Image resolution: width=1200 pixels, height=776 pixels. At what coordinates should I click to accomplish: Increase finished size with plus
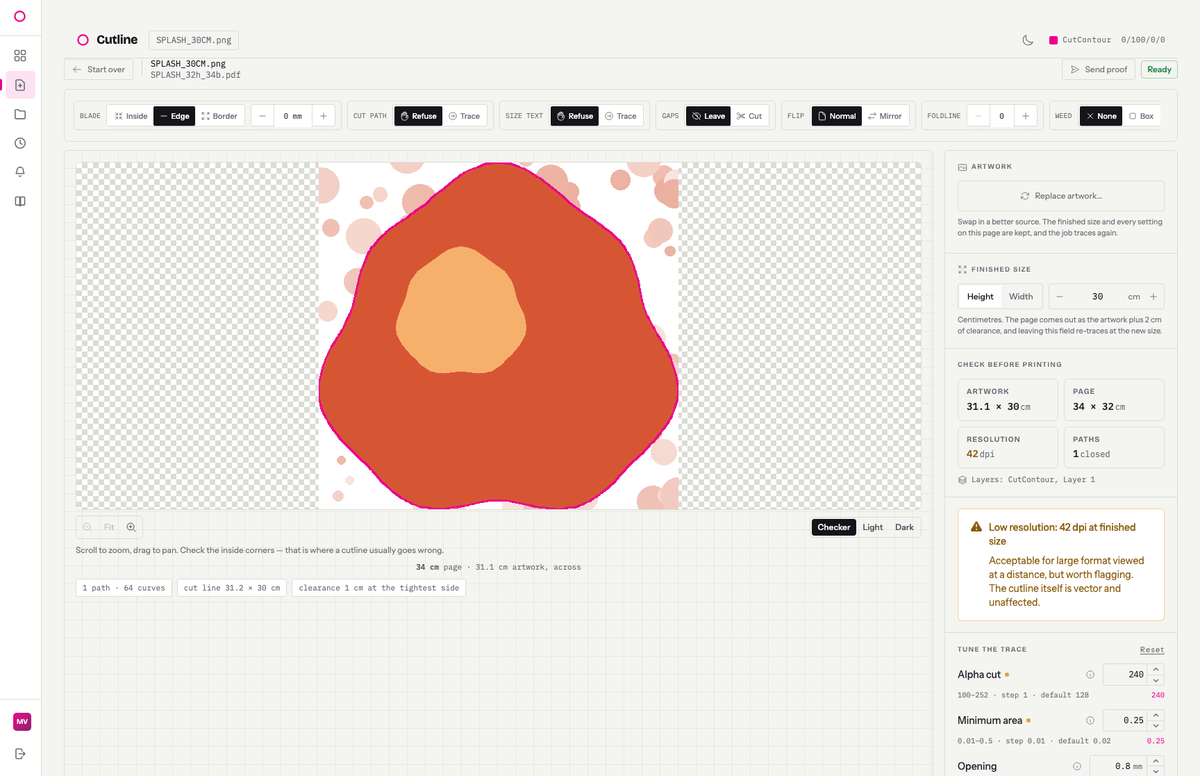pyautogui.click(x=1153, y=297)
